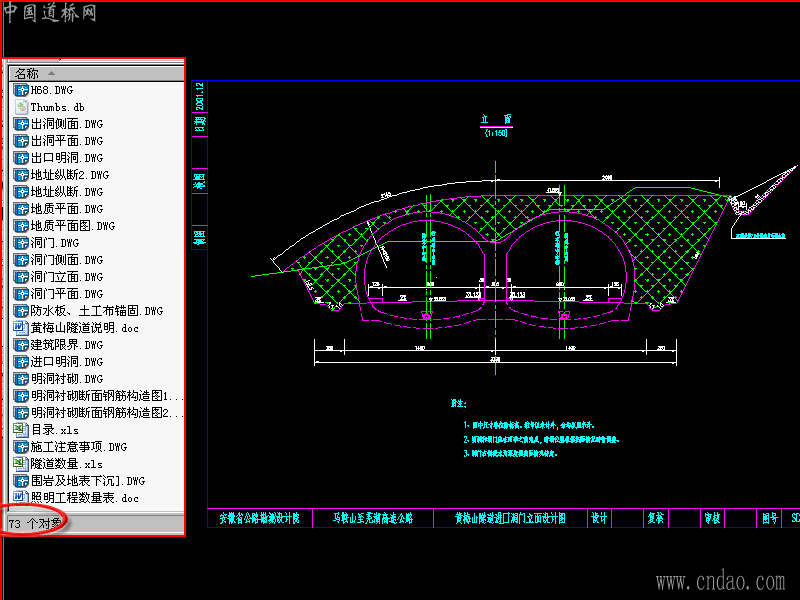
Task: Select the 目录.xls Excel icon
Action: click(21, 430)
